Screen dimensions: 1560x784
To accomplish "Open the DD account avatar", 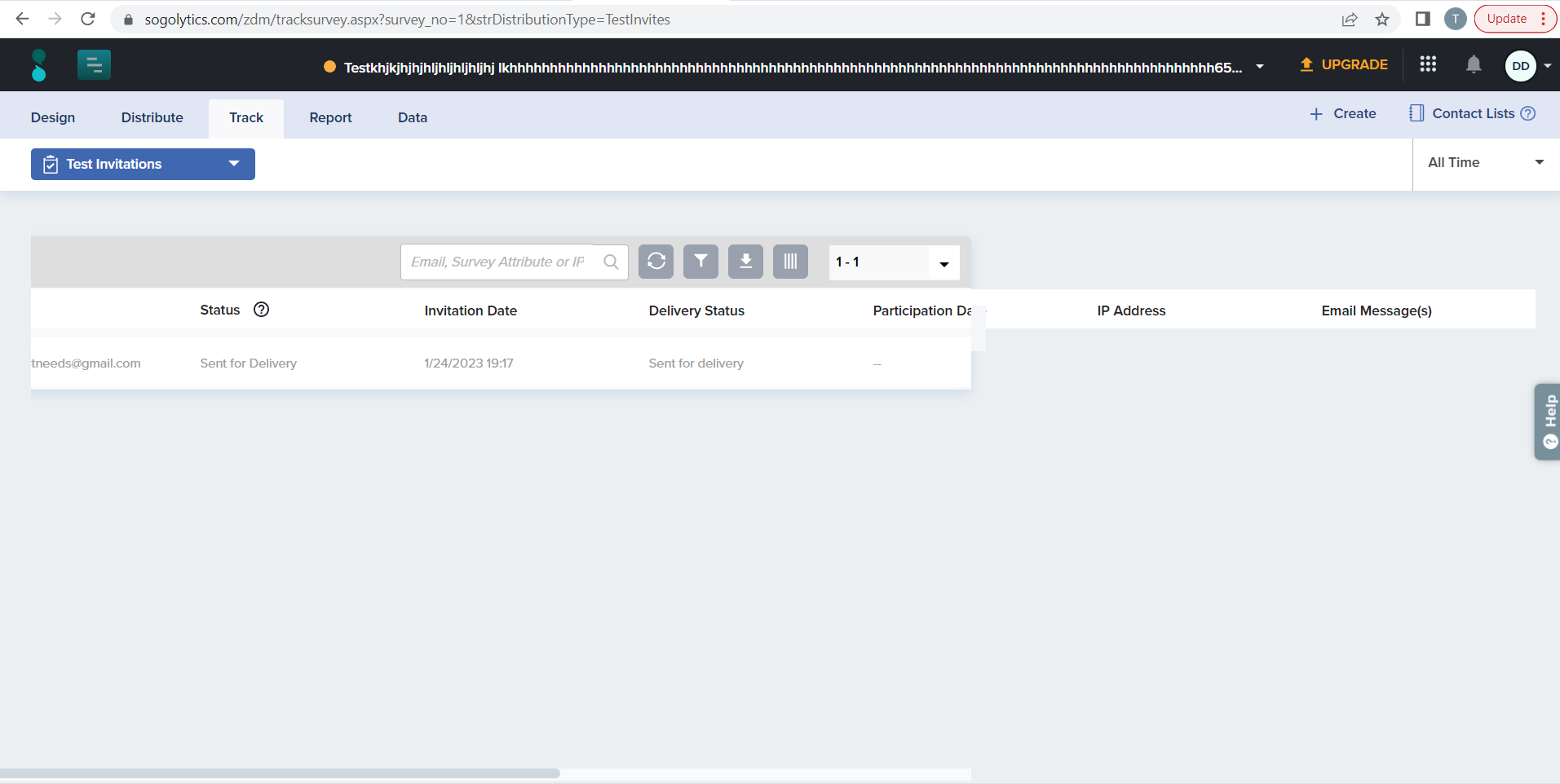I will 1521,66.
